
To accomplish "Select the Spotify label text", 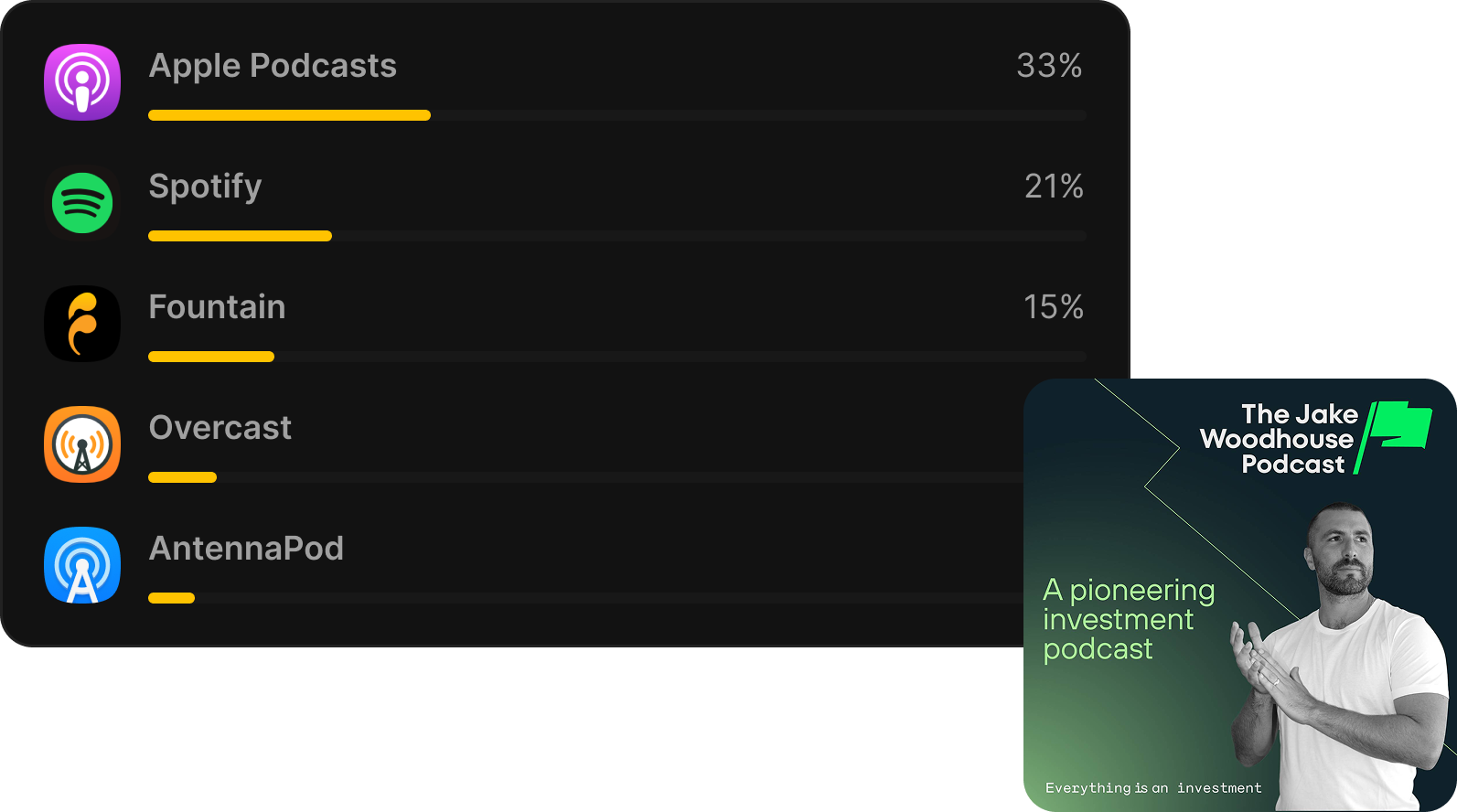I will [205, 187].
